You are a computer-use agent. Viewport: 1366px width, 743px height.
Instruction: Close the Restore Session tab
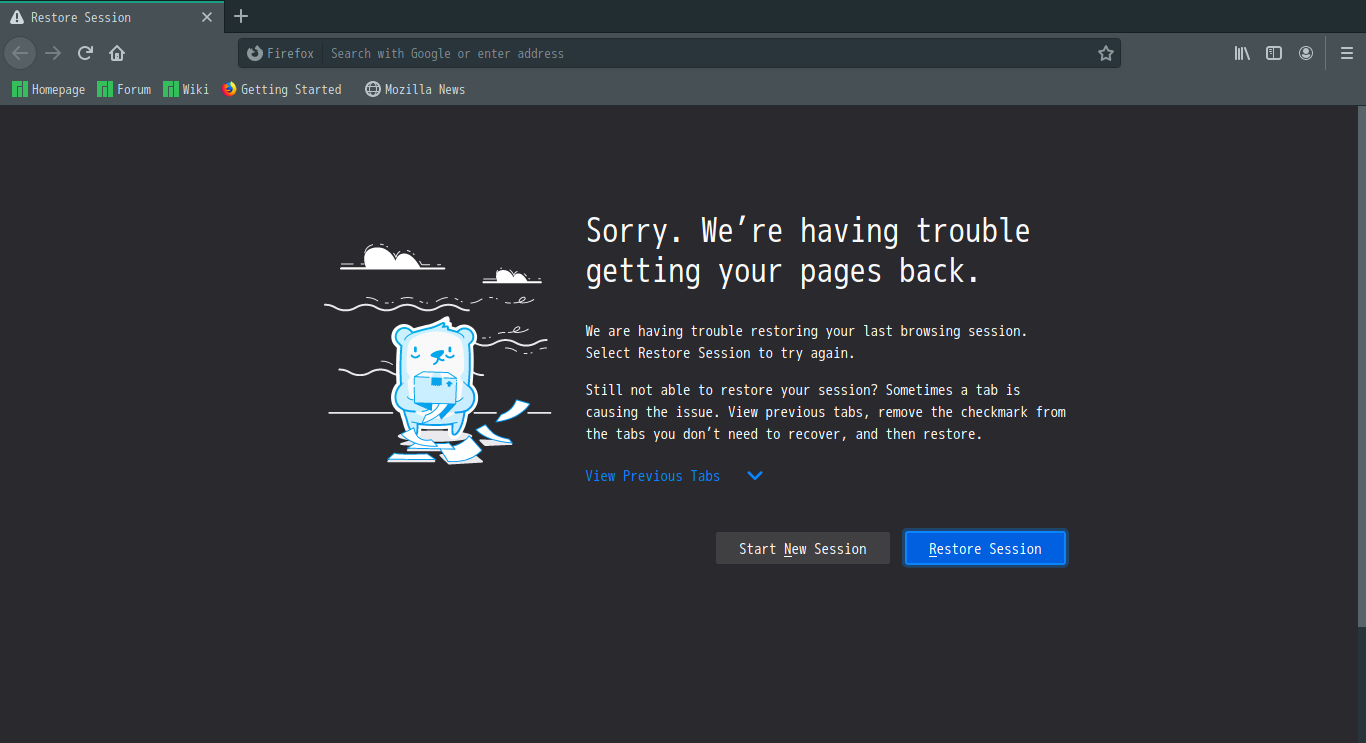tap(207, 17)
